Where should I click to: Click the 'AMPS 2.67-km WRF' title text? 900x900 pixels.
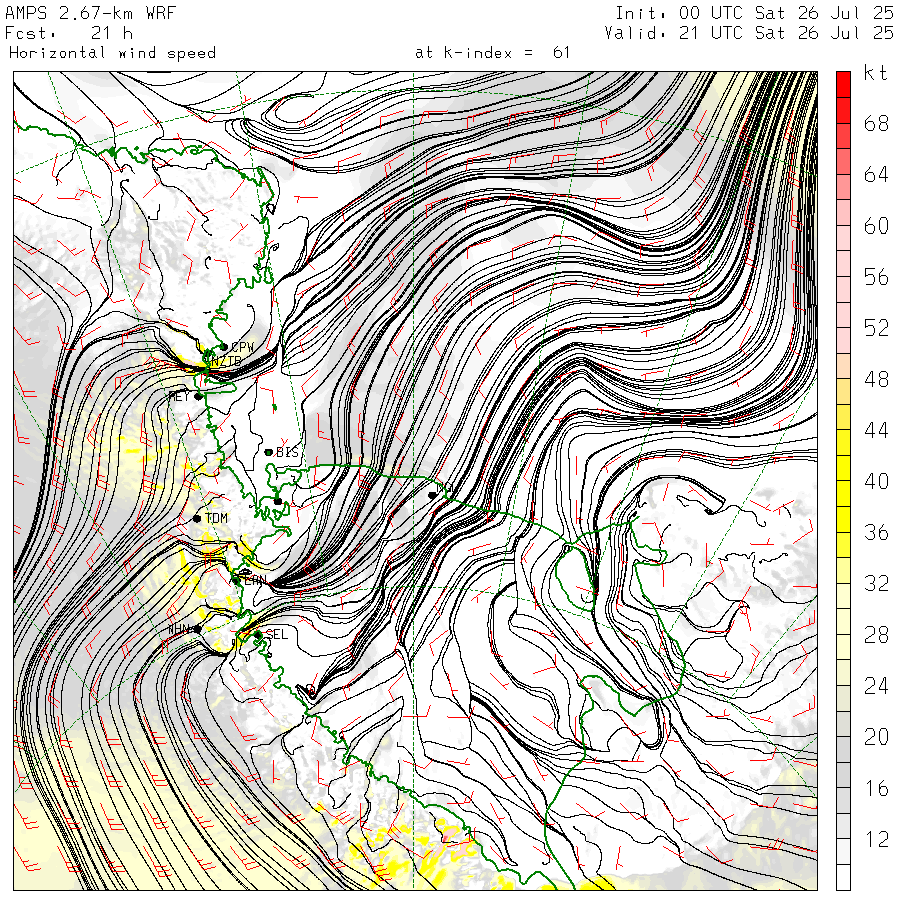click(x=90, y=13)
